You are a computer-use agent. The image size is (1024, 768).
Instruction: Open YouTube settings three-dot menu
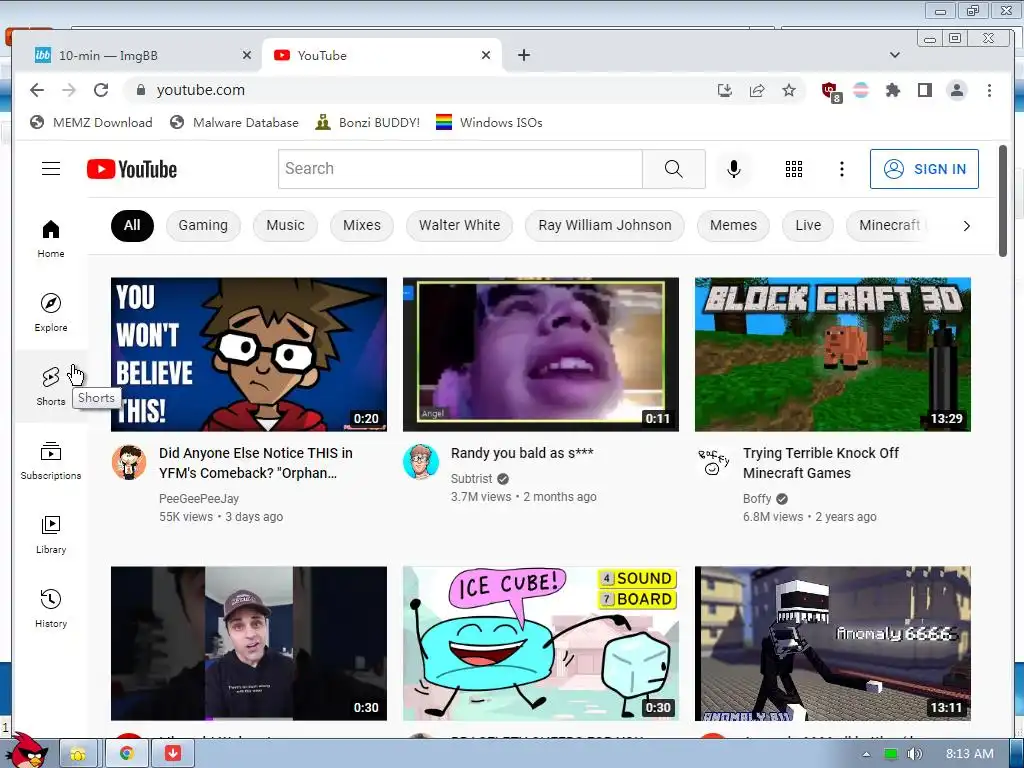842,168
